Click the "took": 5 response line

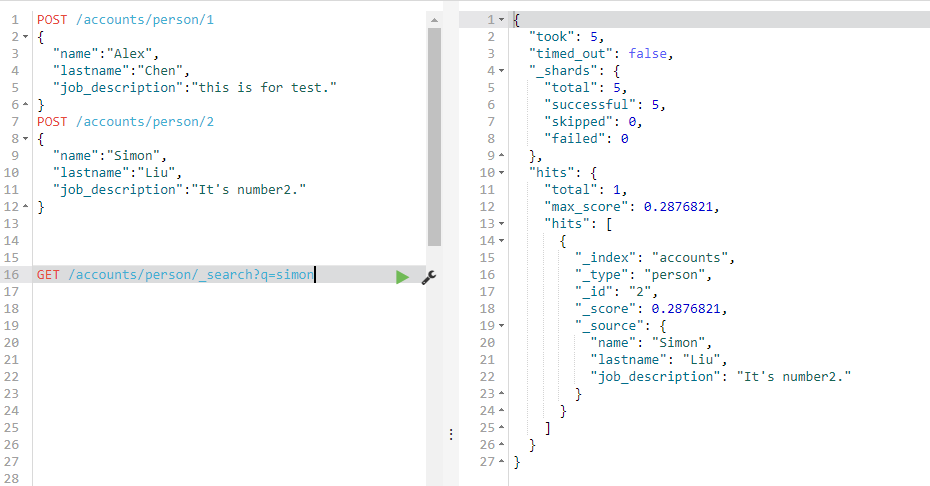click(566, 37)
